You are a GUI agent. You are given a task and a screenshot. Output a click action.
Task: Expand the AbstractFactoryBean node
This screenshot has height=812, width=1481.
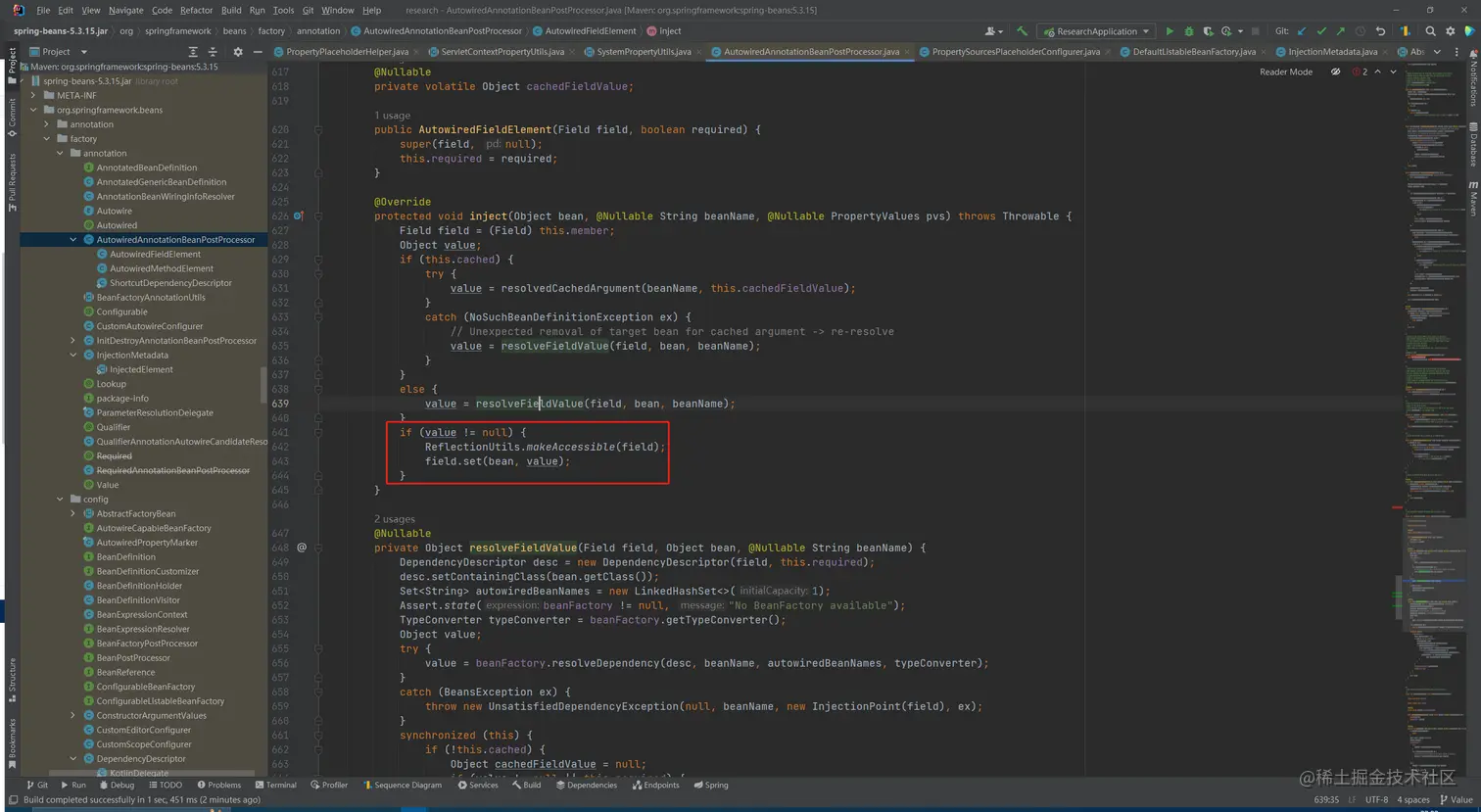pos(72,513)
